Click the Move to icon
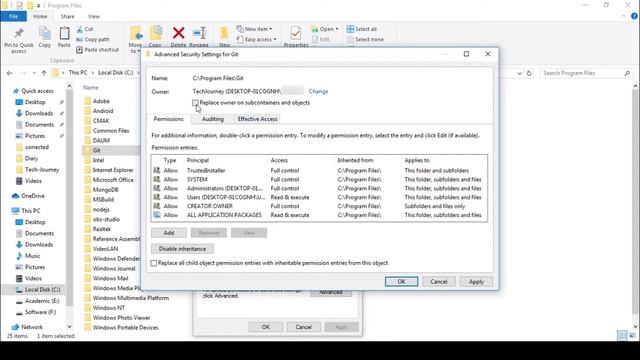The height and width of the screenshot is (360, 640). pyautogui.click(x=136, y=33)
